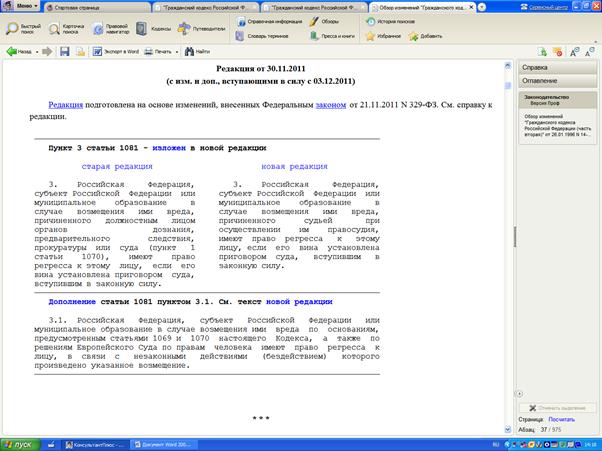
Task: Open the Карточка поиска search card
Action: click(66, 29)
